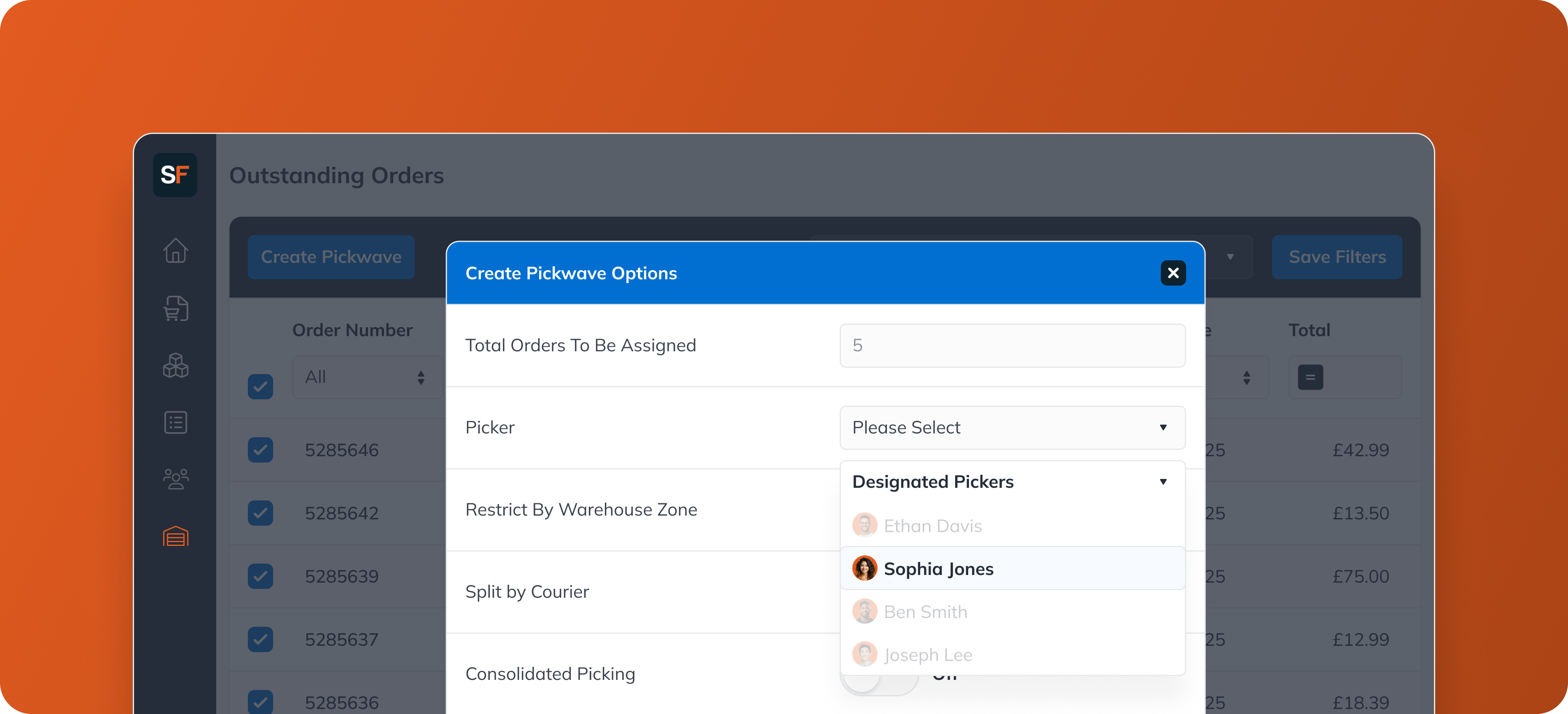Viewport: 1568px width, 714px height.
Task: Uncheck the select-all orders checkbox
Action: tap(260, 386)
